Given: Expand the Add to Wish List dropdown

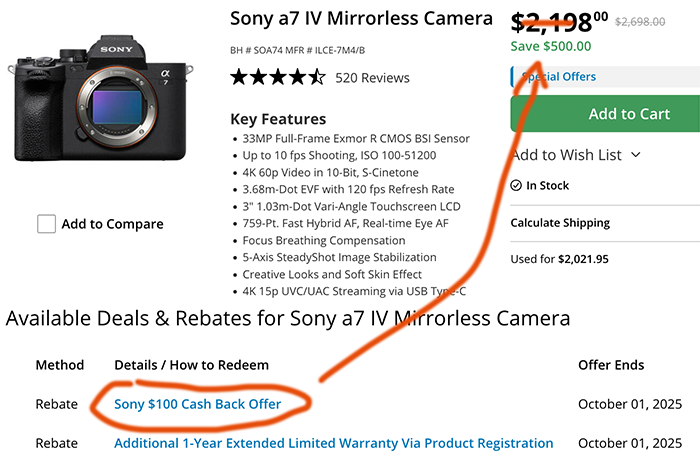Looking at the screenshot, I should (576, 155).
